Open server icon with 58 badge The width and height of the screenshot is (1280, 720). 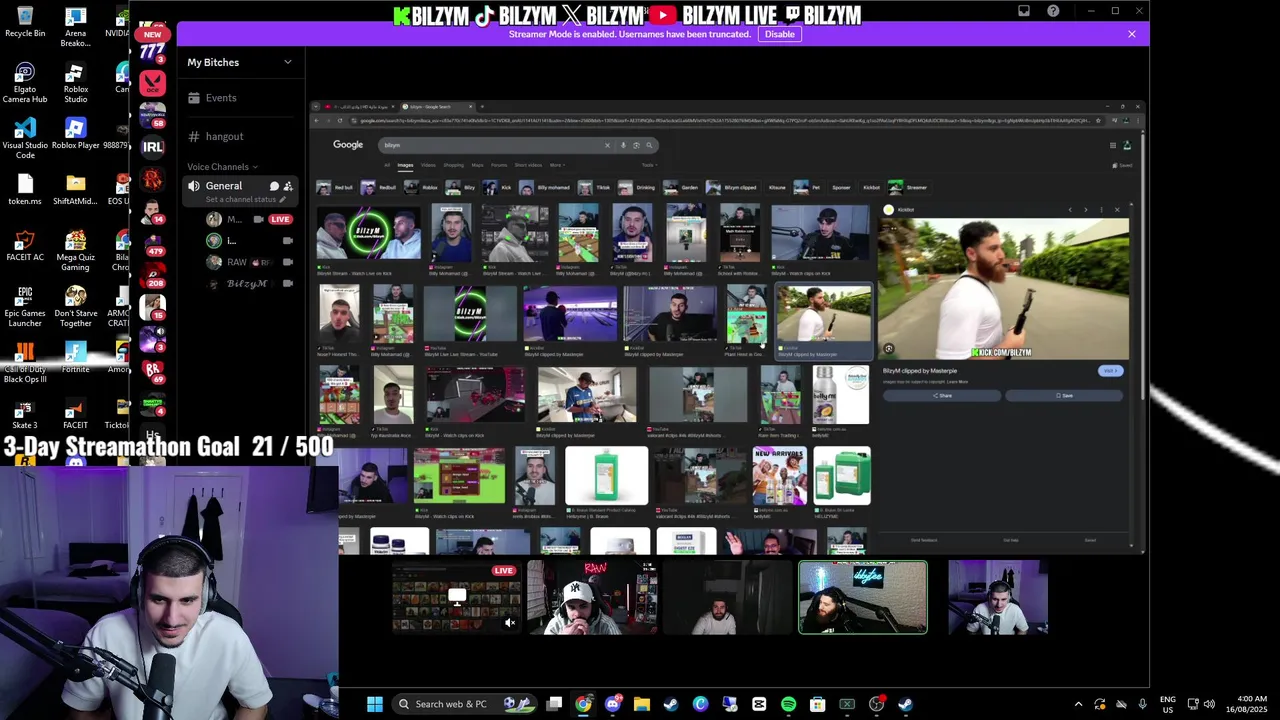click(x=152, y=115)
